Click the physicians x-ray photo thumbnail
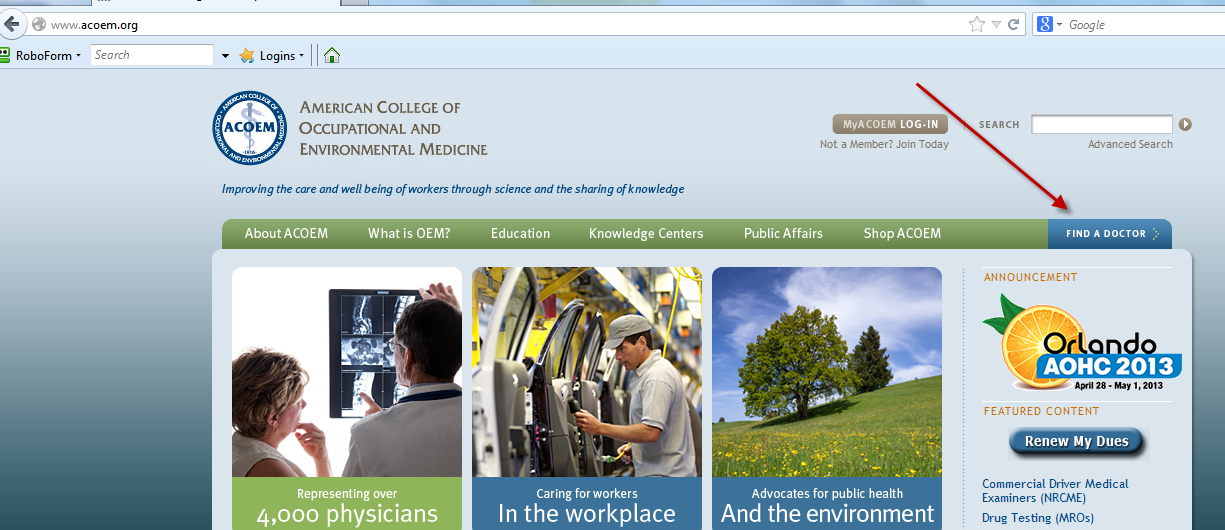The width and height of the screenshot is (1225, 530). coord(347,372)
